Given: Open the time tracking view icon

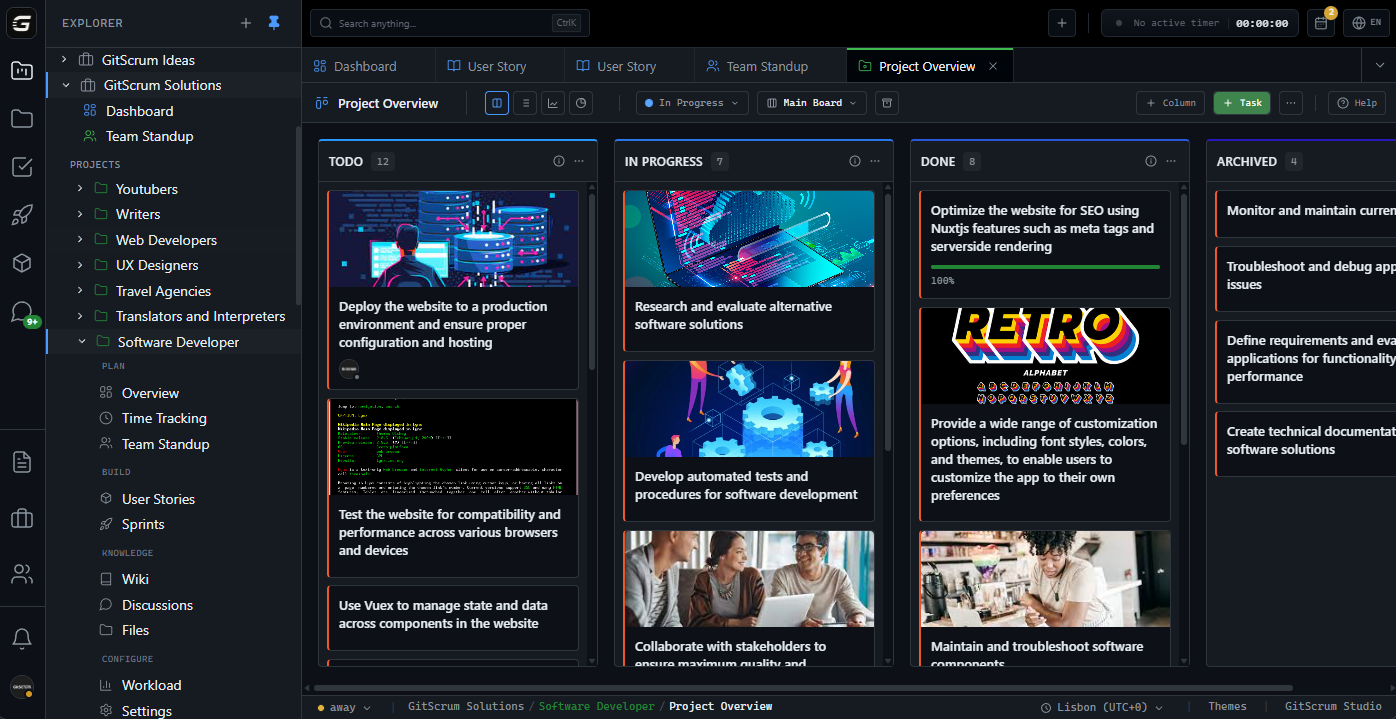Looking at the screenshot, I should point(581,102).
